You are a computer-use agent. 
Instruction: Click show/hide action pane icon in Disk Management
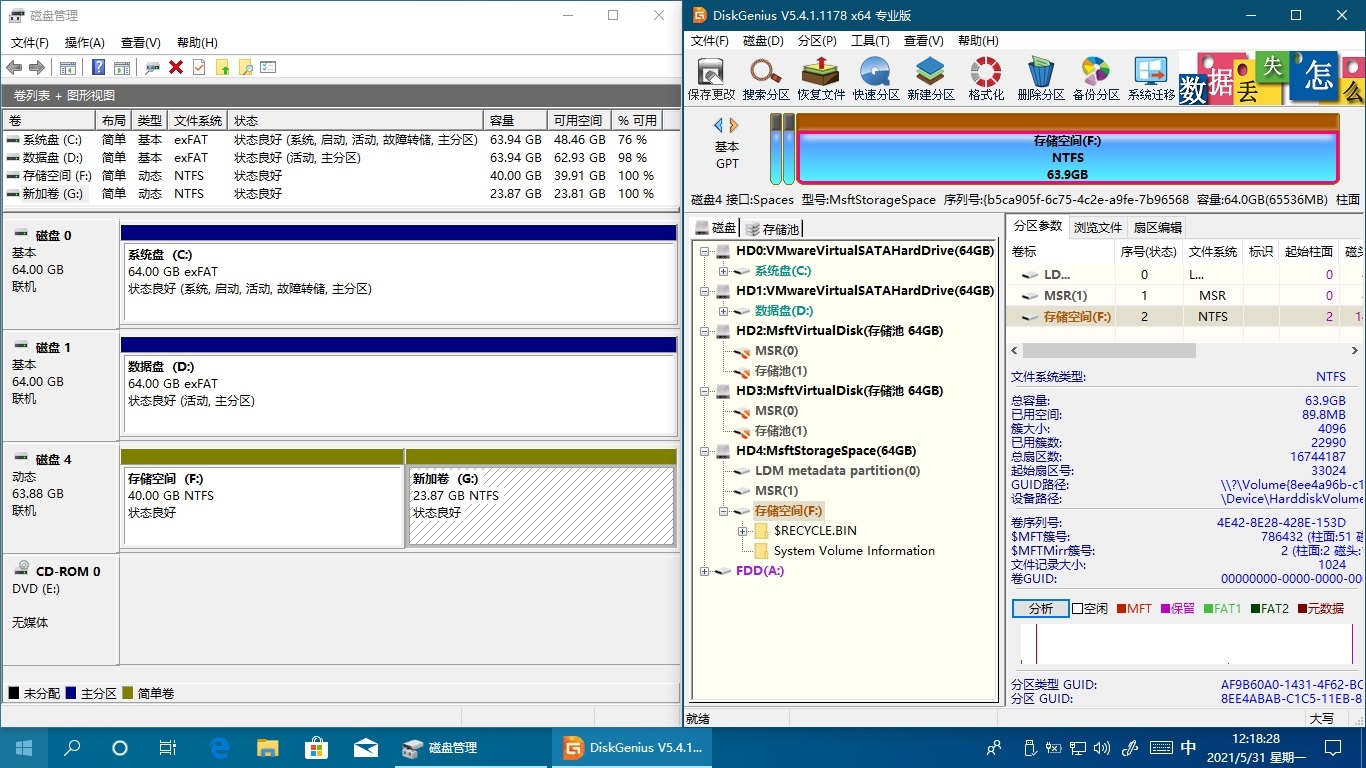tap(122, 67)
